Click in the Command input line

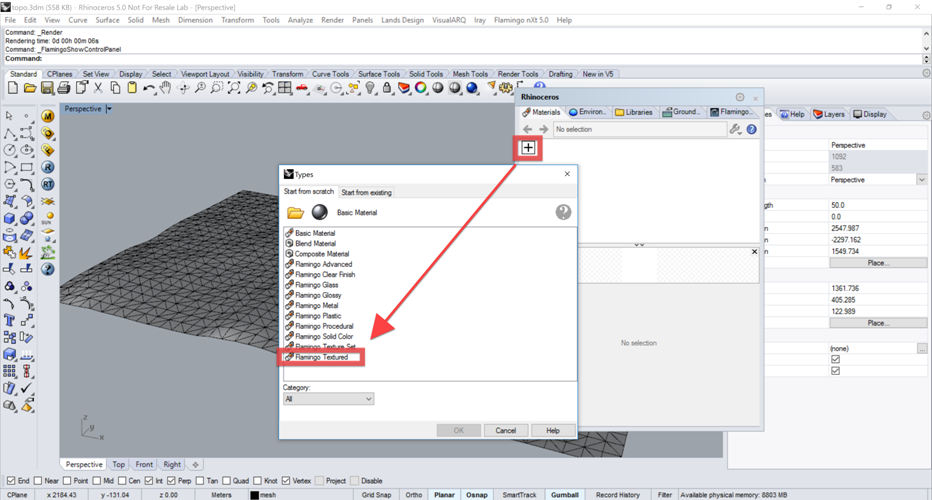point(464,58)
